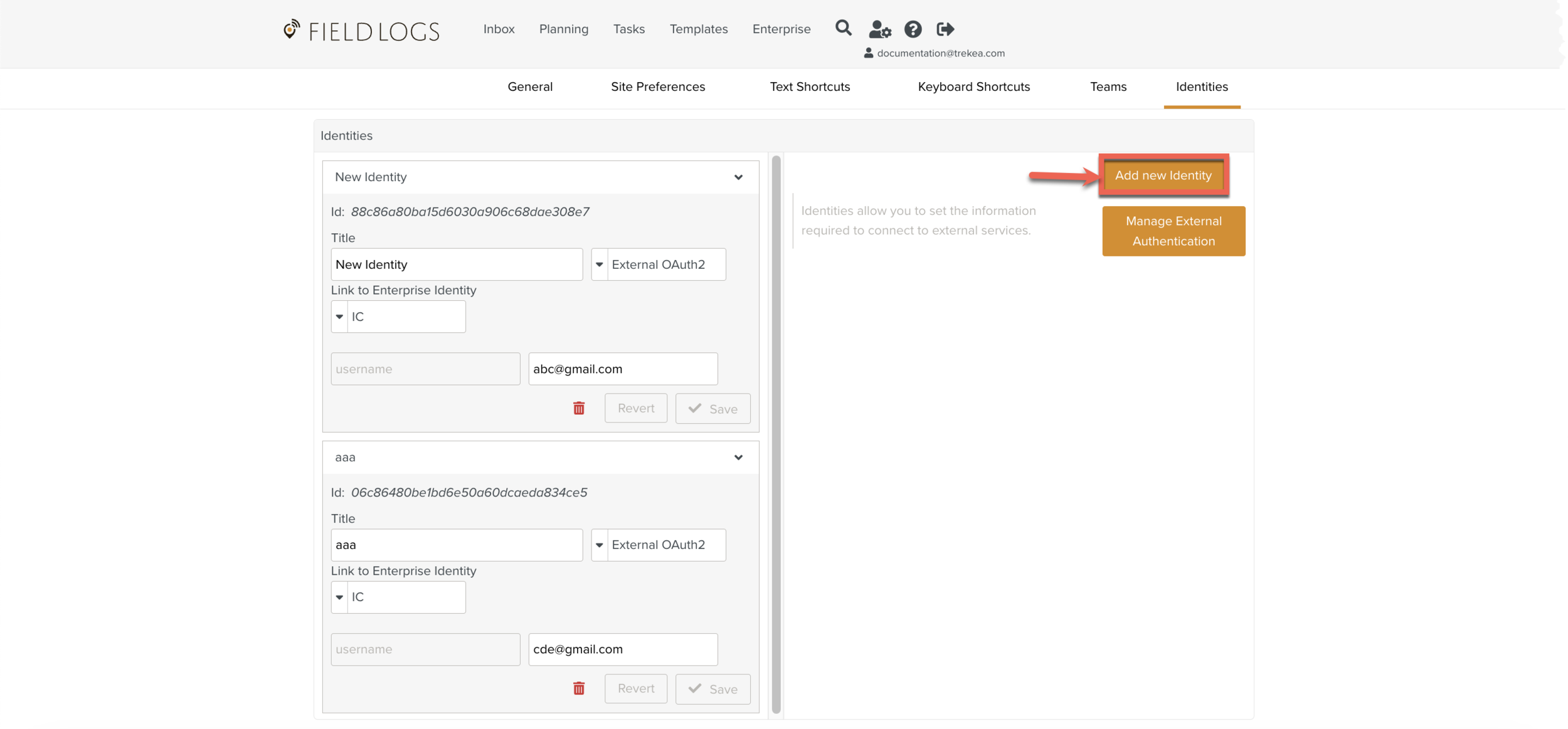Open External OAuth2 dropdown for New Identity
The image size is (1568, 729).
600,265
